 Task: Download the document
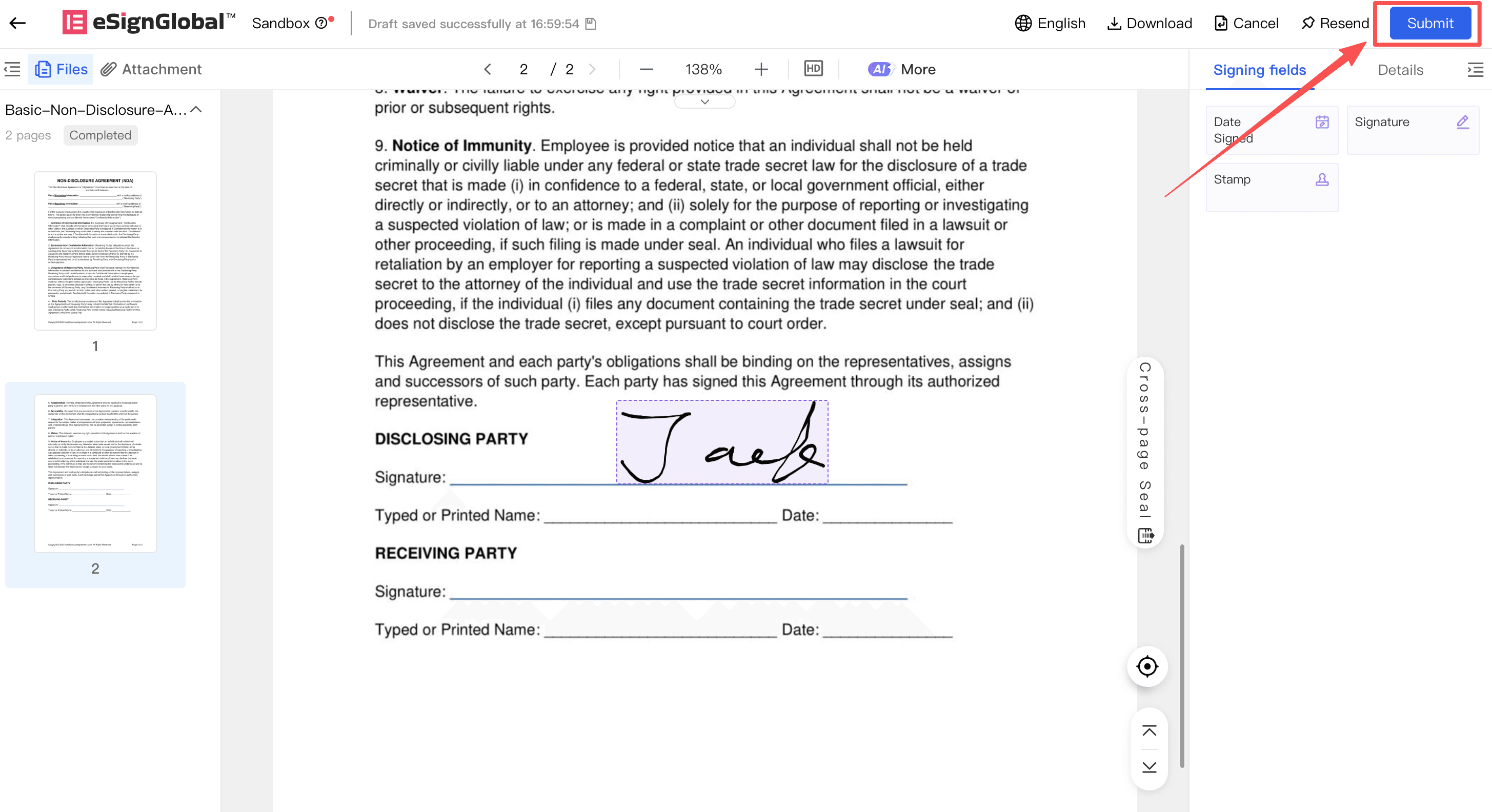point(1150,23)
